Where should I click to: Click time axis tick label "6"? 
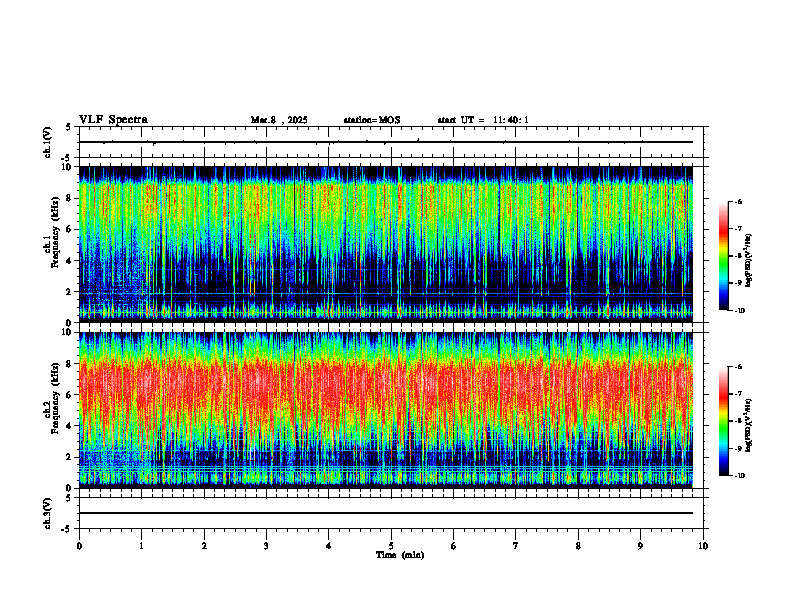[x=454, y=546]
